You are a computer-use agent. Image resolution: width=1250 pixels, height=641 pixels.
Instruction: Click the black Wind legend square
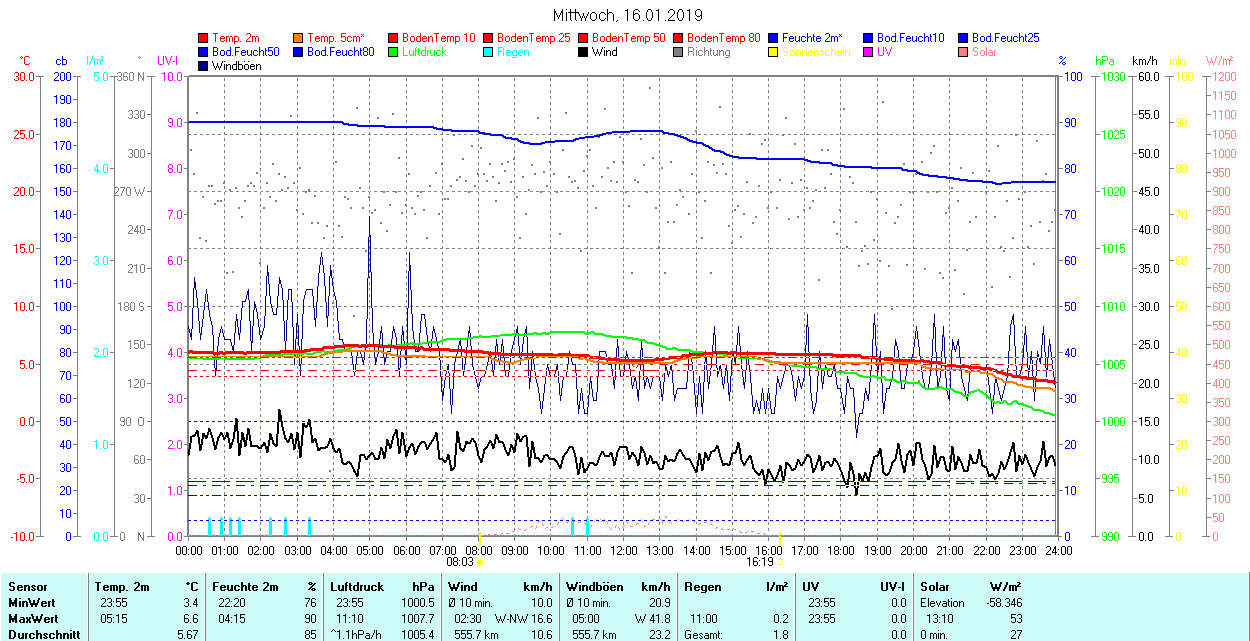tap(583, 52)
